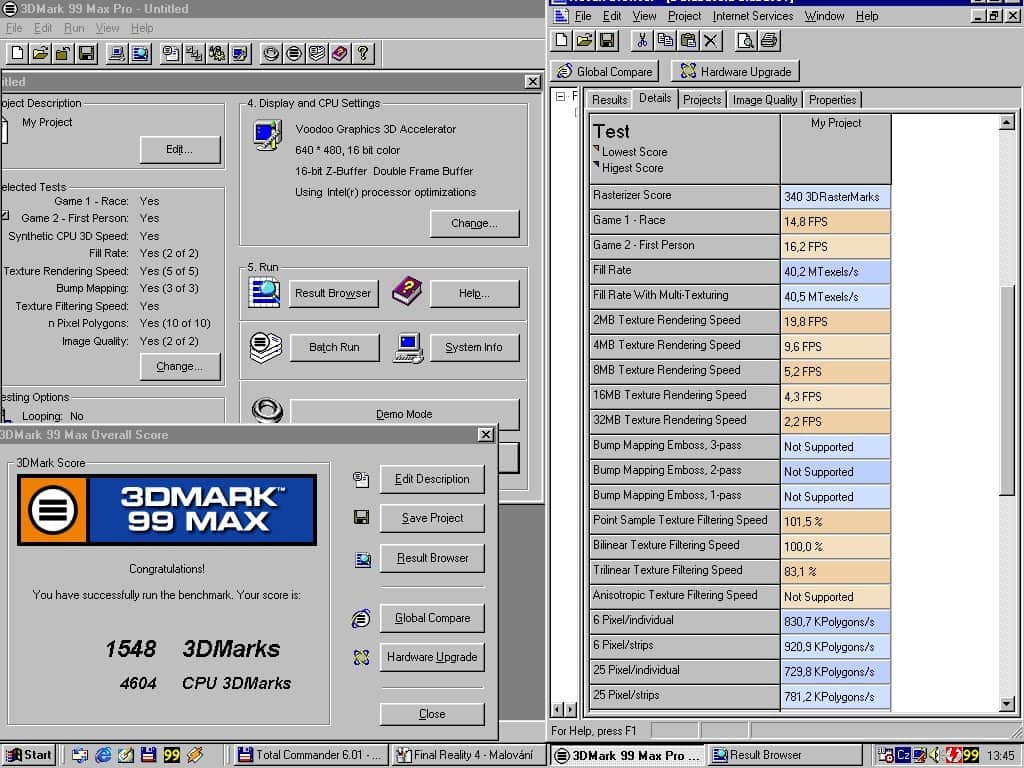1024x768 pixels.
Task: Click Result Browser button in Run section
Action: 333,293
